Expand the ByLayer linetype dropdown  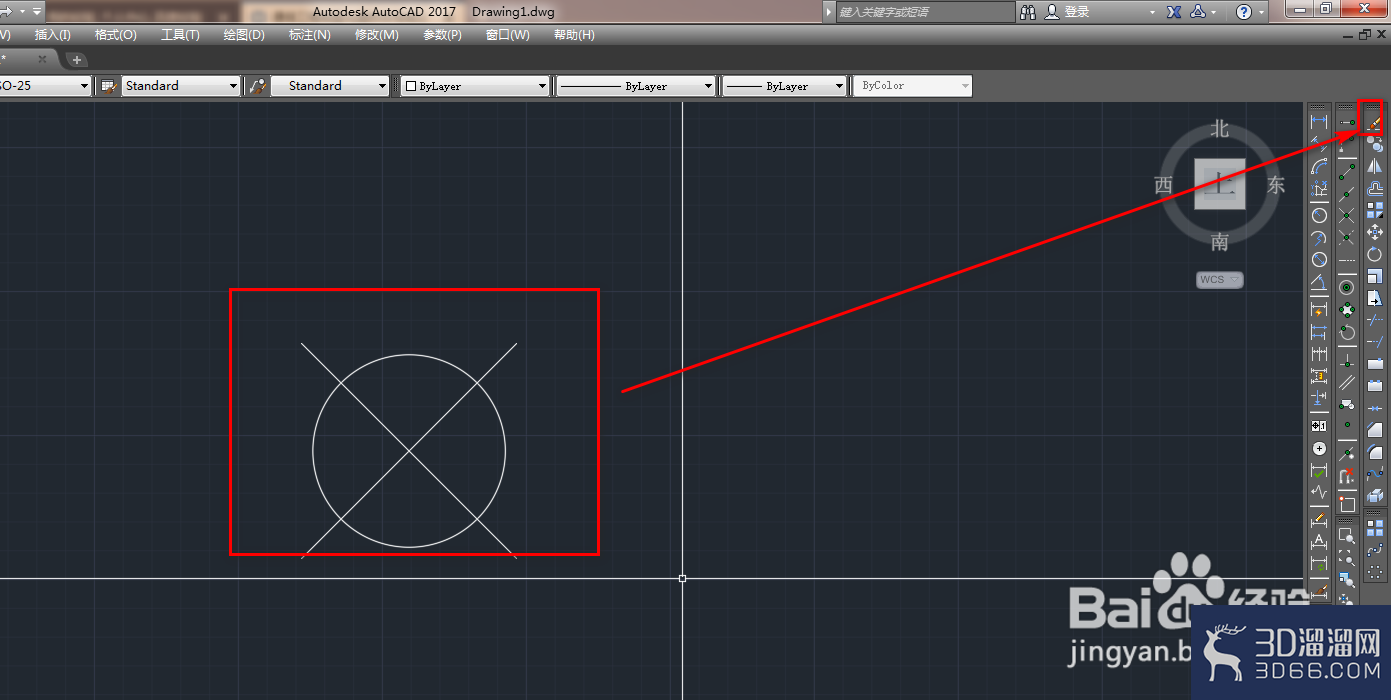click(636, 86)
